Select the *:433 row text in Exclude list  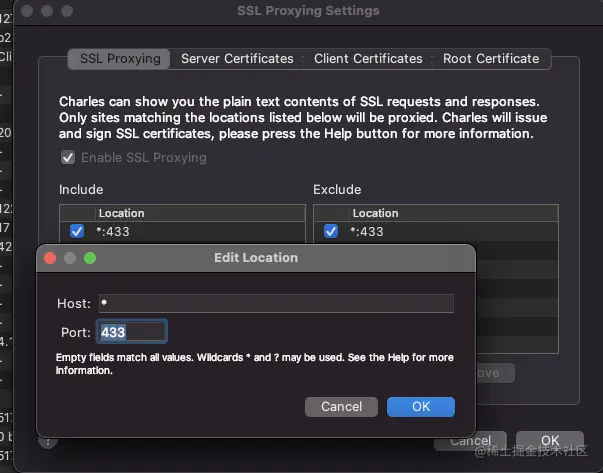coord(367,232)
